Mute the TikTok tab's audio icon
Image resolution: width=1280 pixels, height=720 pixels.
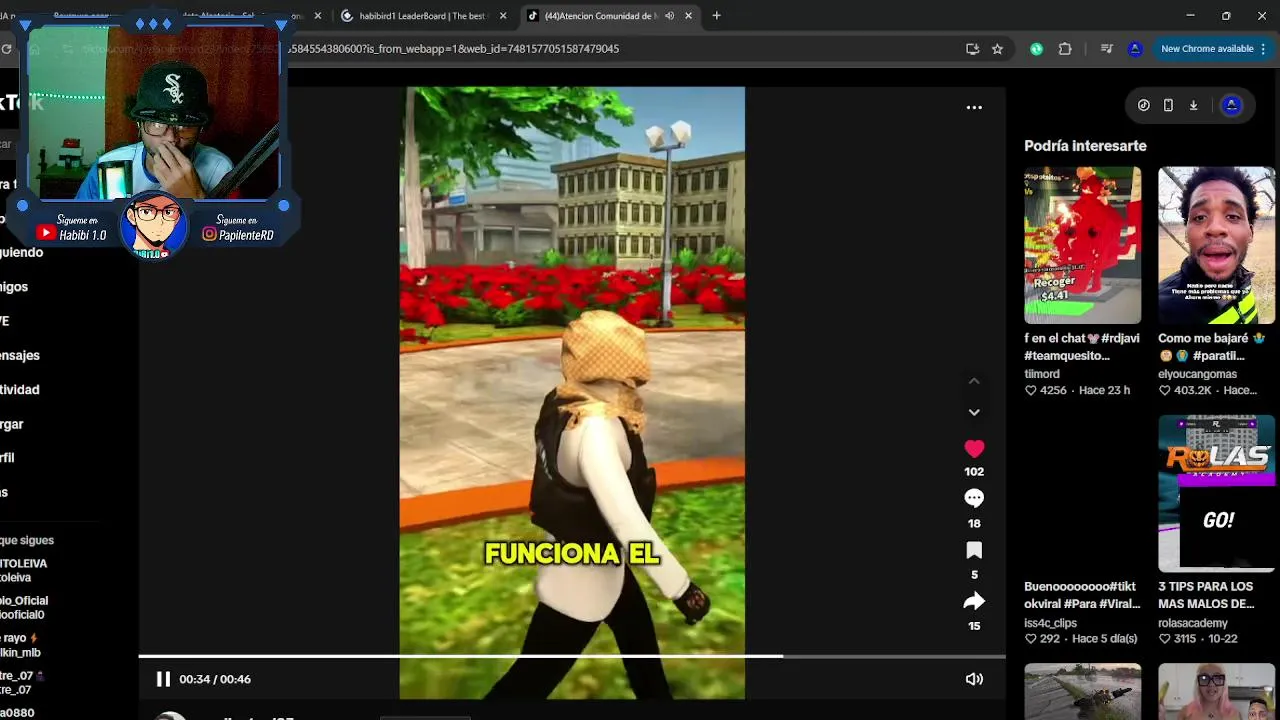tap(669, 16)
